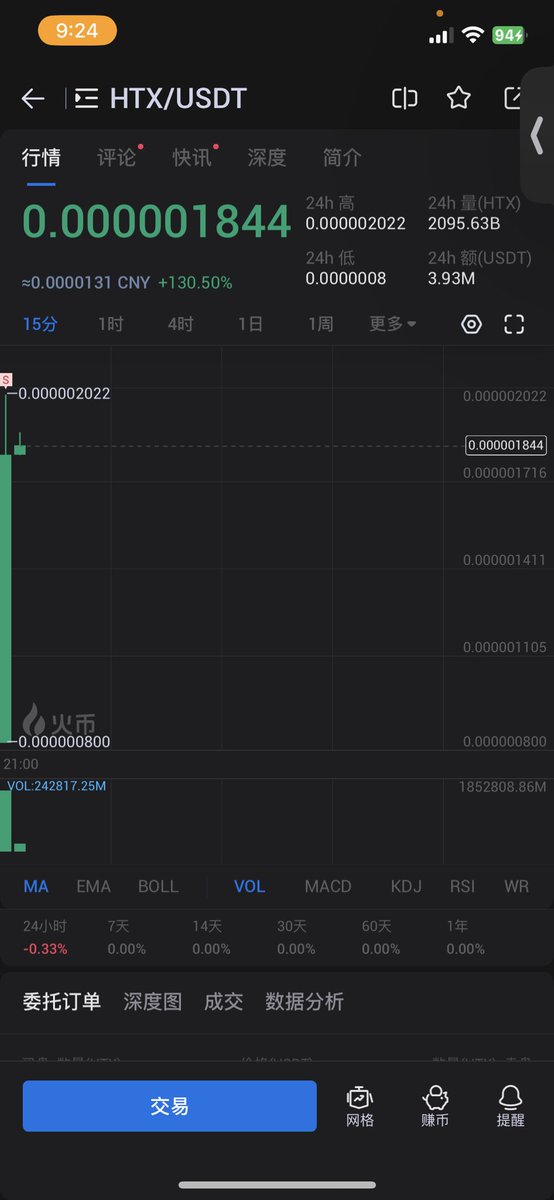Toggle the WR sub-indicator
The width and height of the screenshot is (554, 1200).
coord(516,886)
